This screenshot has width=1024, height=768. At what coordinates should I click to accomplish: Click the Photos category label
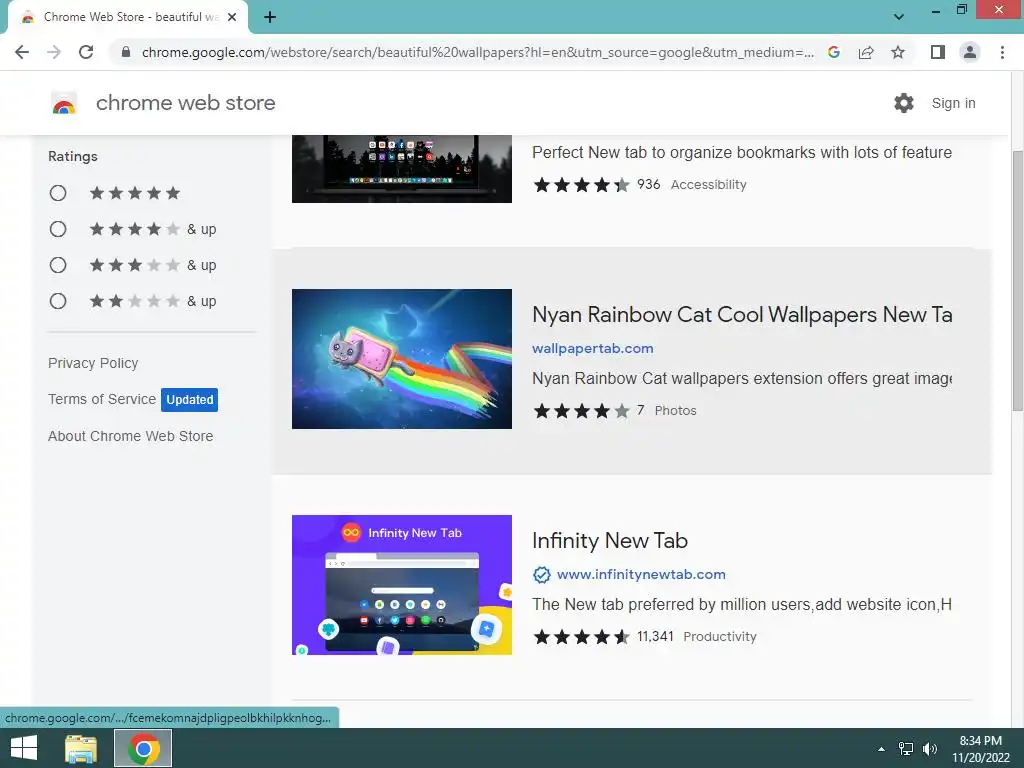(675, 411)
